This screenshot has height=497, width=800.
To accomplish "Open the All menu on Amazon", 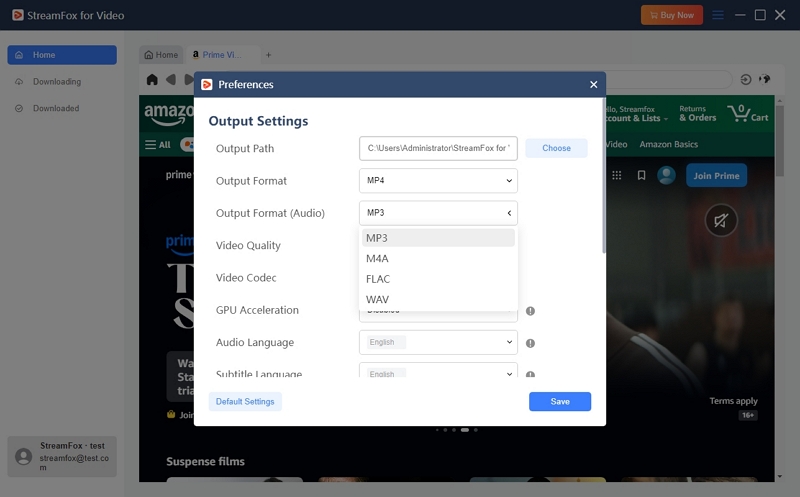I will click(x=158, y=145).
